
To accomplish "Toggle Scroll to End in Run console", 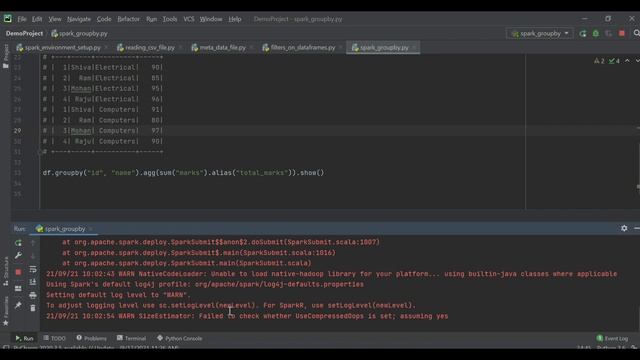I will (33, 282).
